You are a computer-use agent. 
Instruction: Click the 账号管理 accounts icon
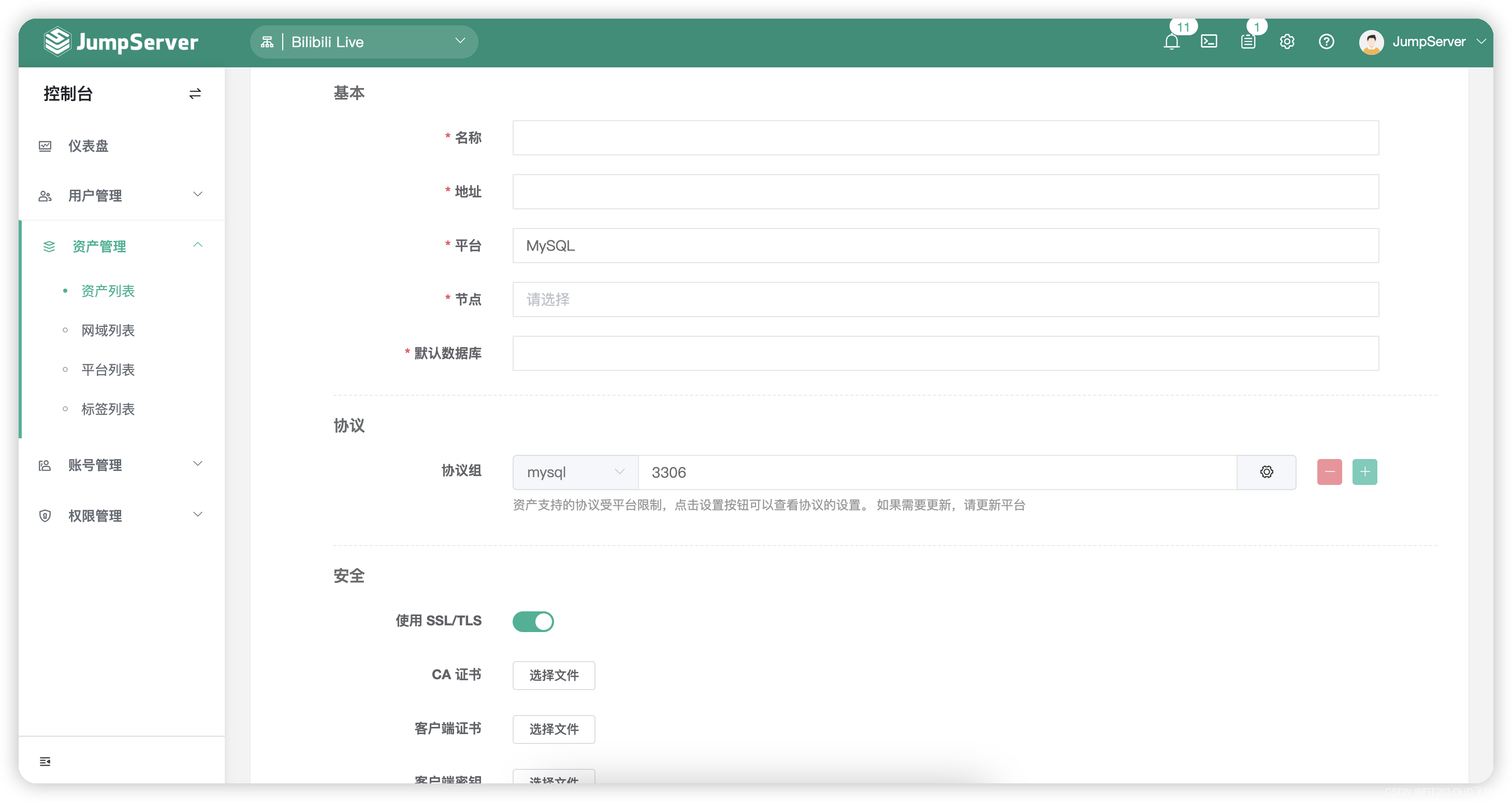(45, 465)
